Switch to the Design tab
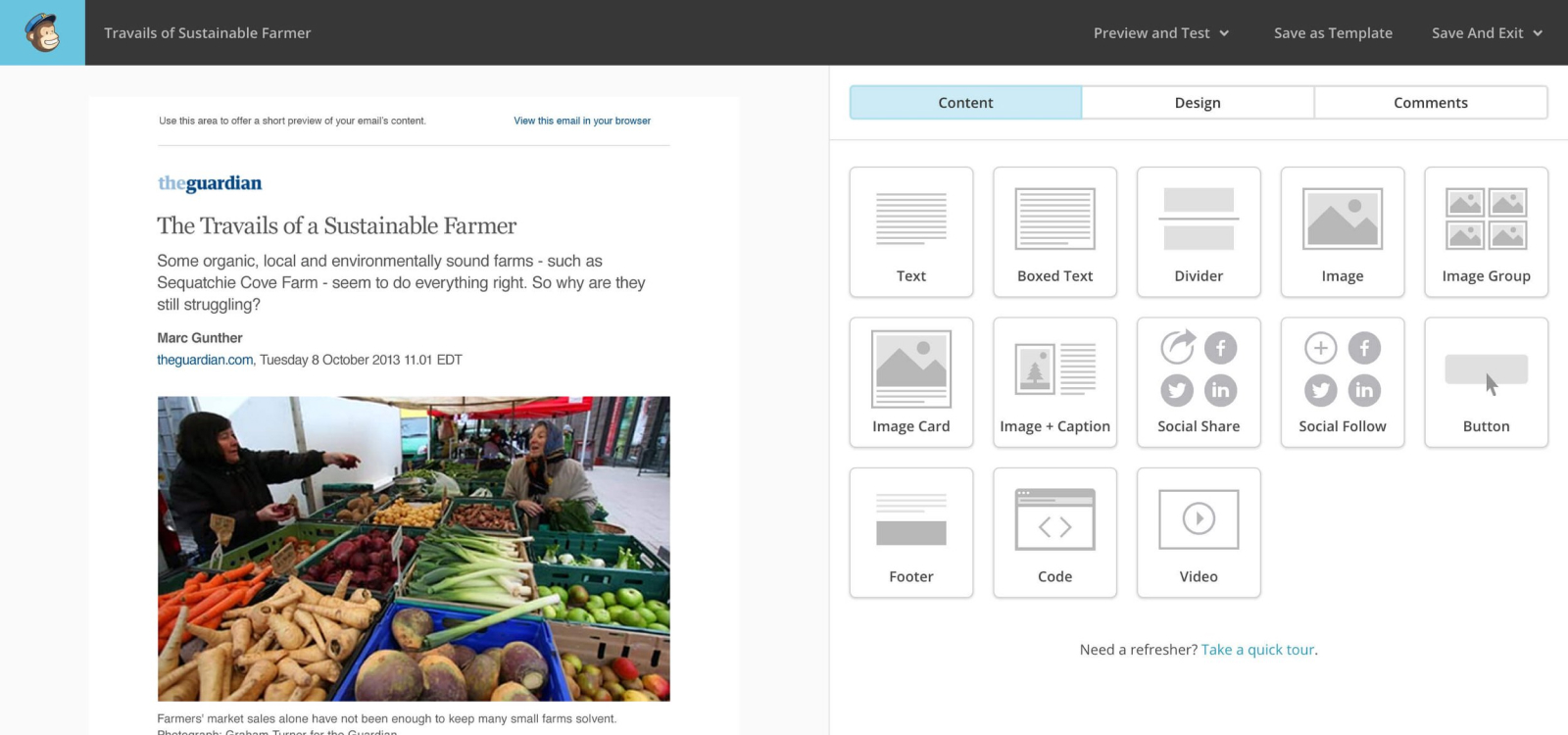Screen dimensions: 1568x735 pos(1198,103)
